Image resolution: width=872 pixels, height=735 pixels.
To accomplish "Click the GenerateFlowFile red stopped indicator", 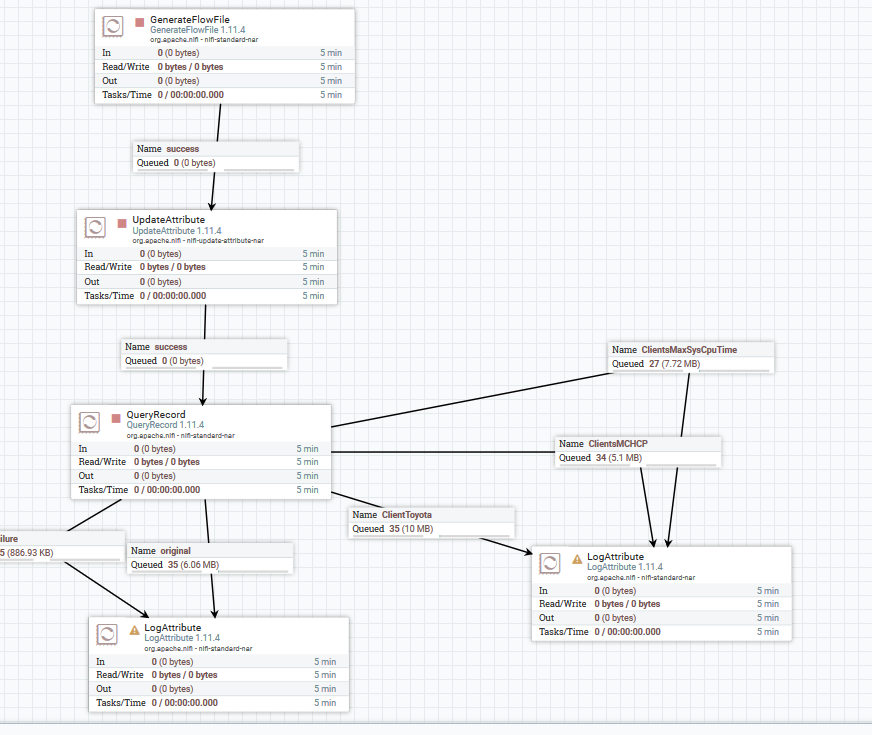I will pyautogui.click(x=140, y=22).
